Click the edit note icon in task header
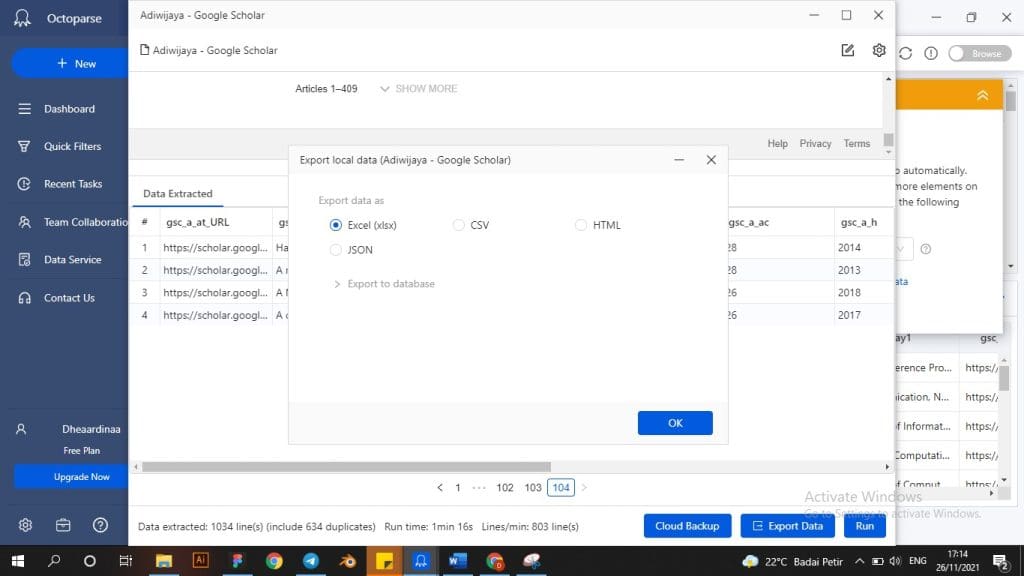 (848, 50)
